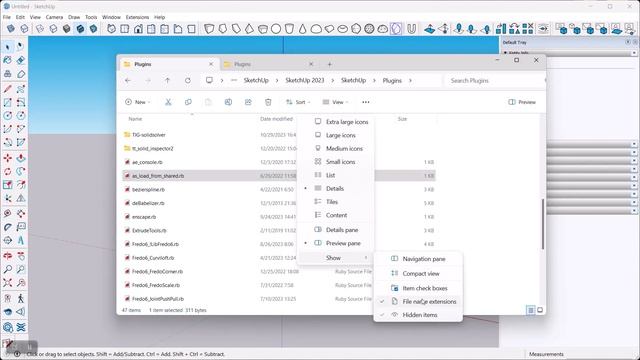640x360 pixels.
Task: Click the see more ellipsis button
Action: click(366, 102)
